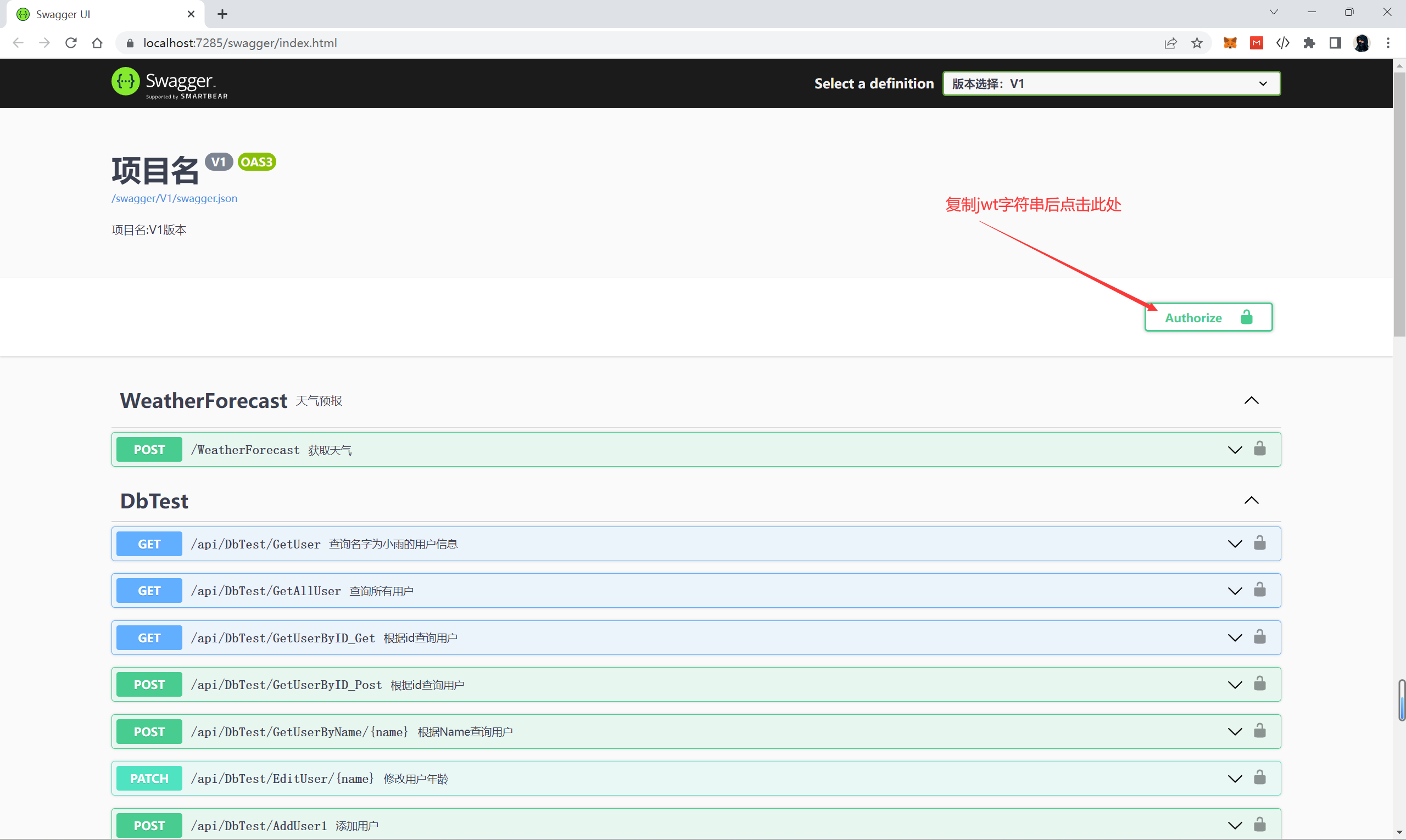The height and width of the screenshot is (840, 1406).
Task: Collapse the WeatherForecast section
Action: (1251, 401)
